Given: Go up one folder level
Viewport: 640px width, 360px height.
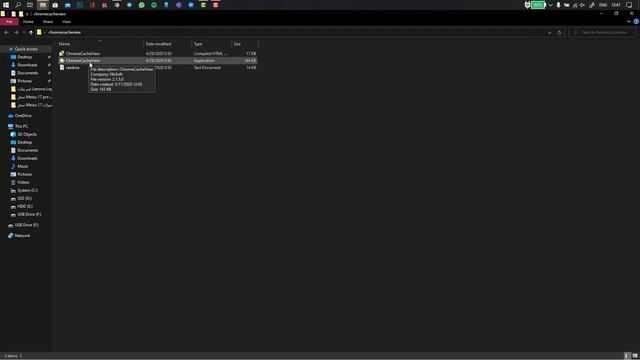Looking at the screenshot, I should point(31,32).
